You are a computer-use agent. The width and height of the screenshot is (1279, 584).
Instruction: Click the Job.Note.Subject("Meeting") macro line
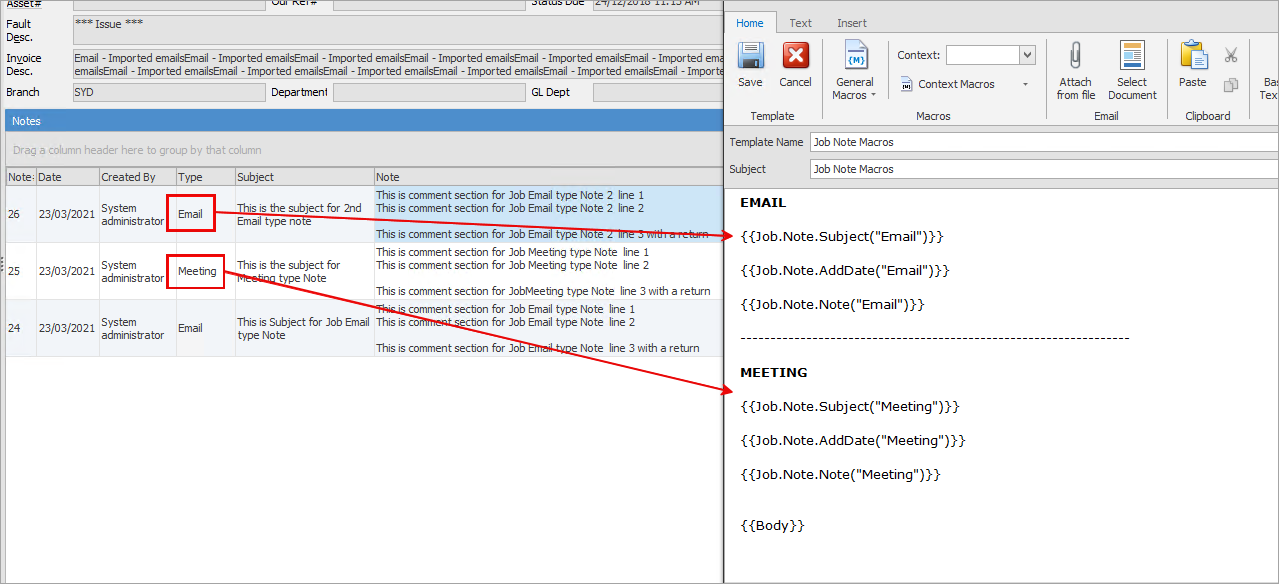[x=850, y=407]
